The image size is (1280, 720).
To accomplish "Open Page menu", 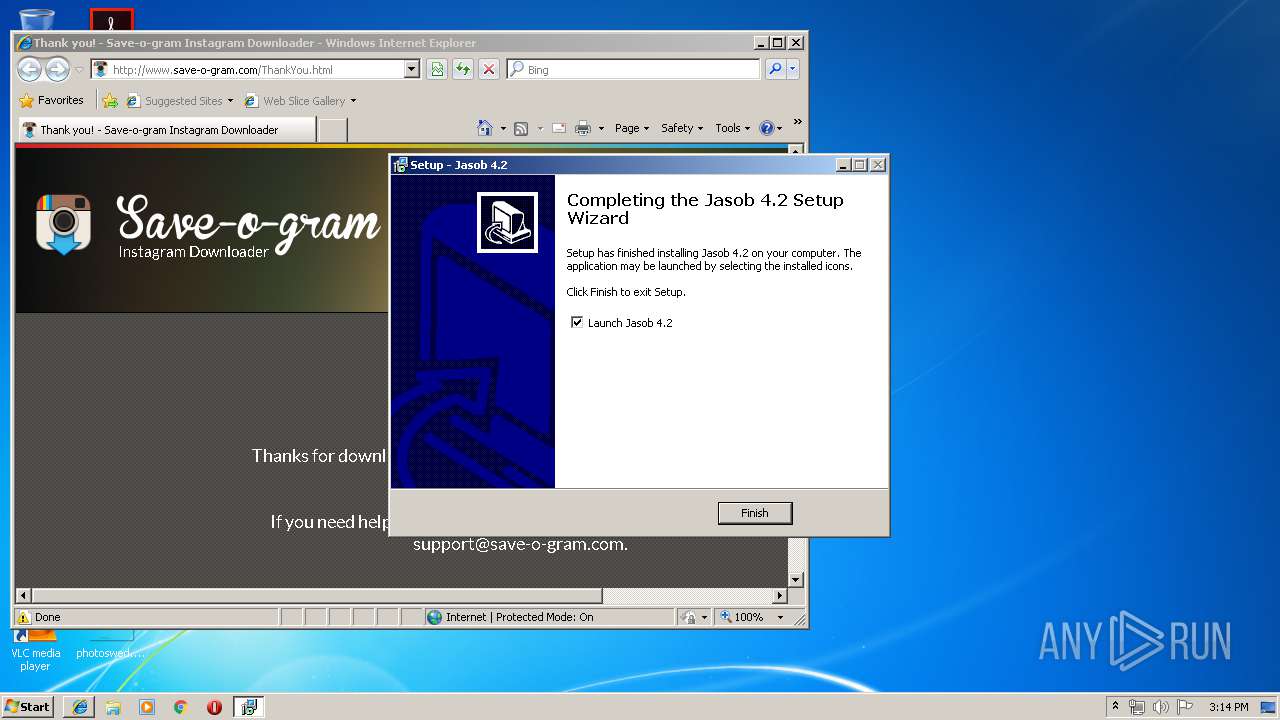I will coord(632,128).
